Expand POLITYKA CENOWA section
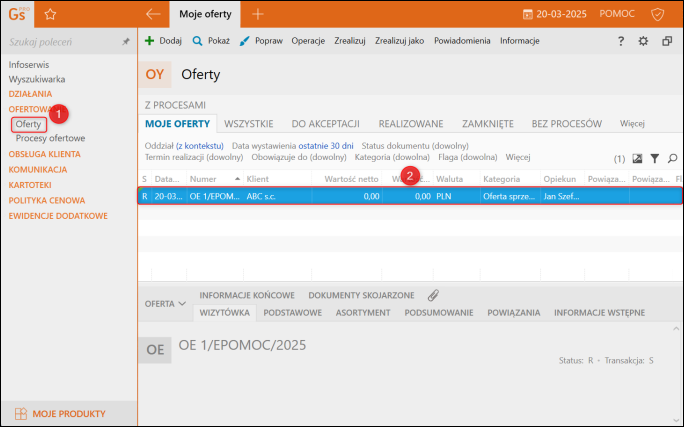 click(x=47, y=200)
